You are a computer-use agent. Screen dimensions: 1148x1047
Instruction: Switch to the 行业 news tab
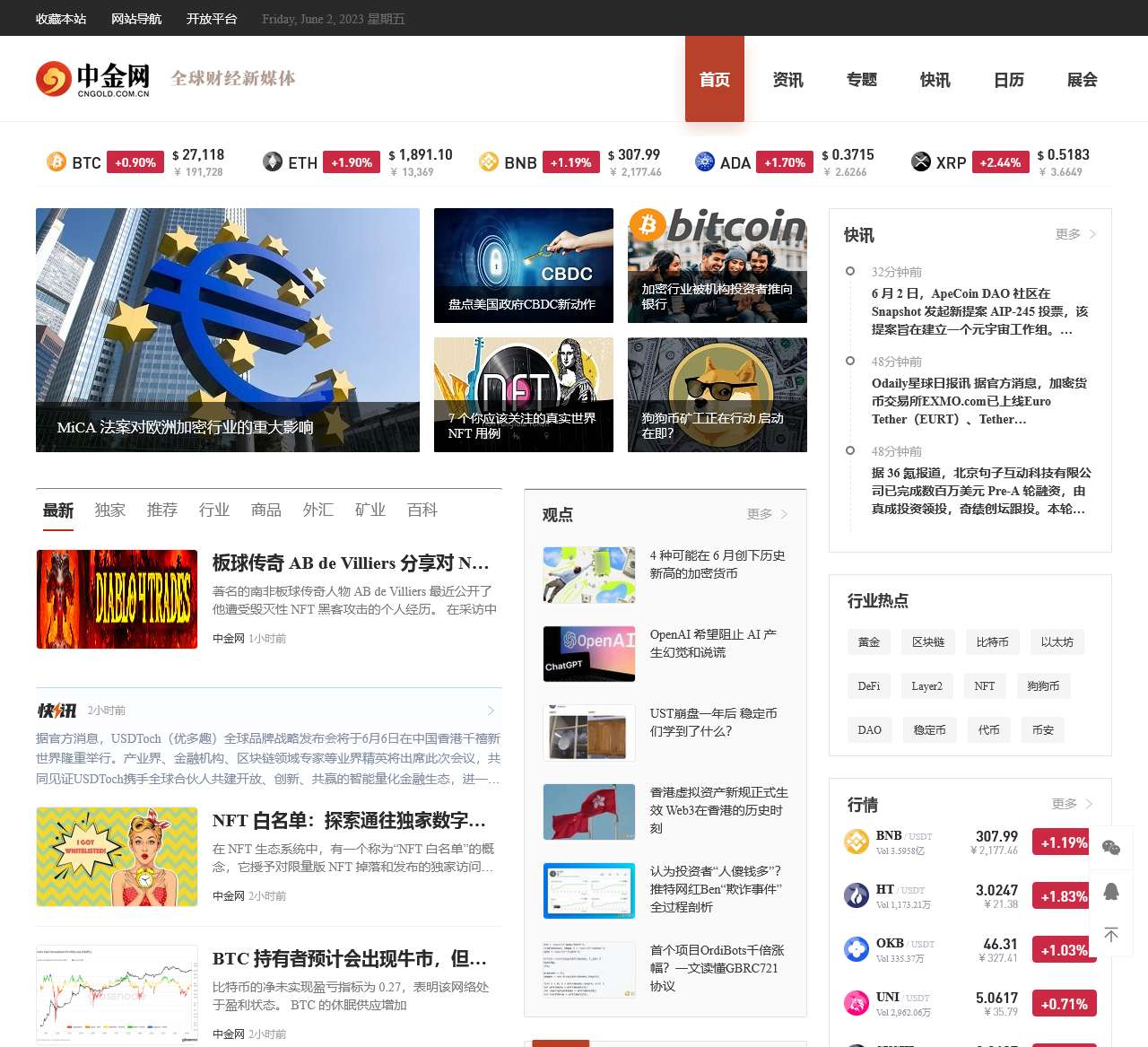(x=214, y=510)
